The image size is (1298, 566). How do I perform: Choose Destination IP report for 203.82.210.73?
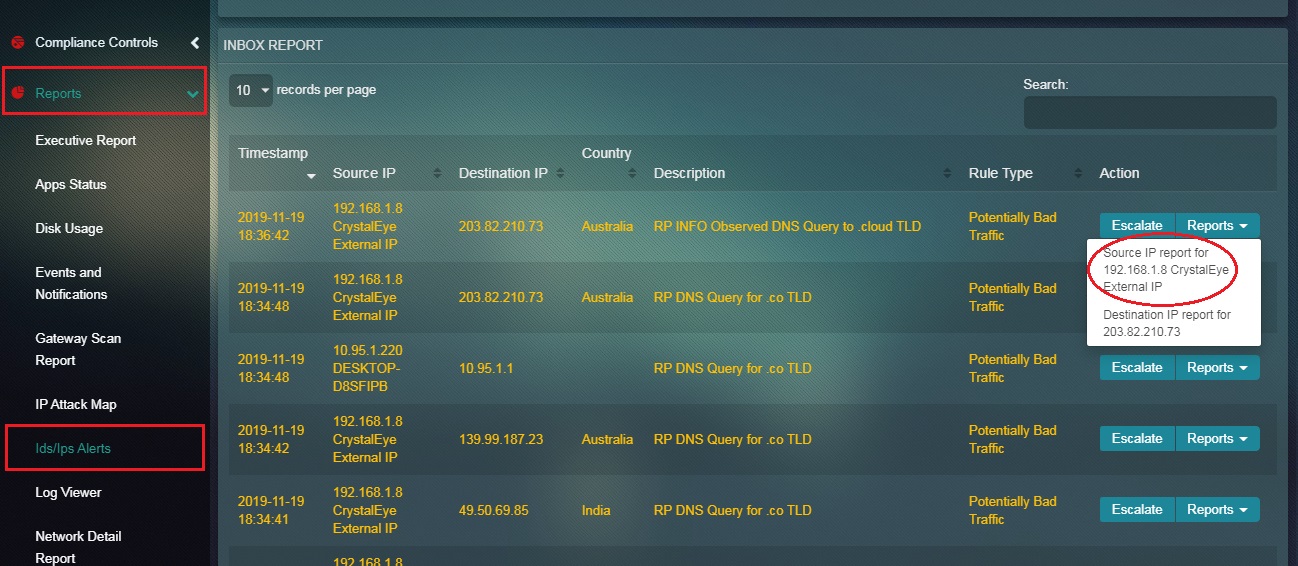click(x=1167, y=323)
